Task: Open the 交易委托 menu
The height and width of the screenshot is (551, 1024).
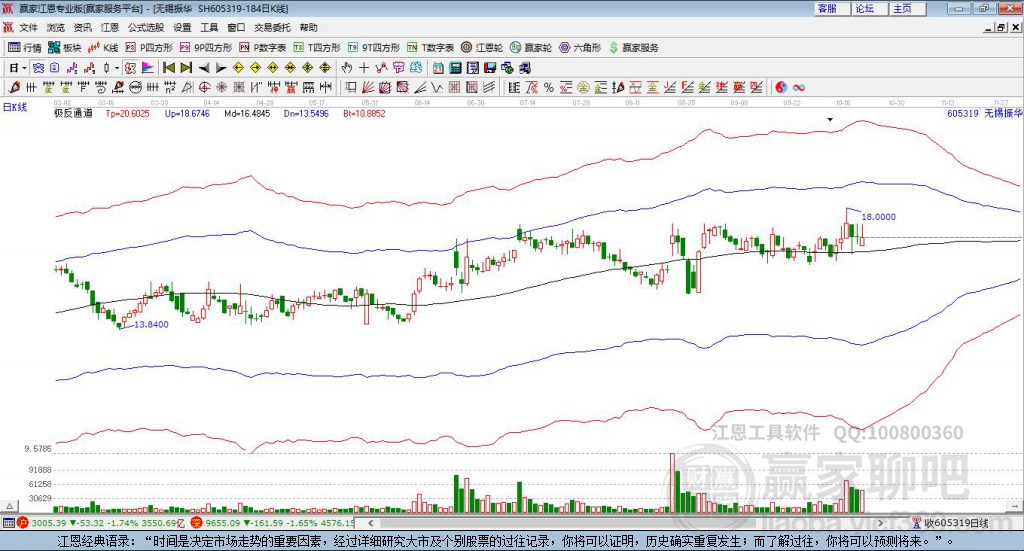Action: tap(272, 27)
